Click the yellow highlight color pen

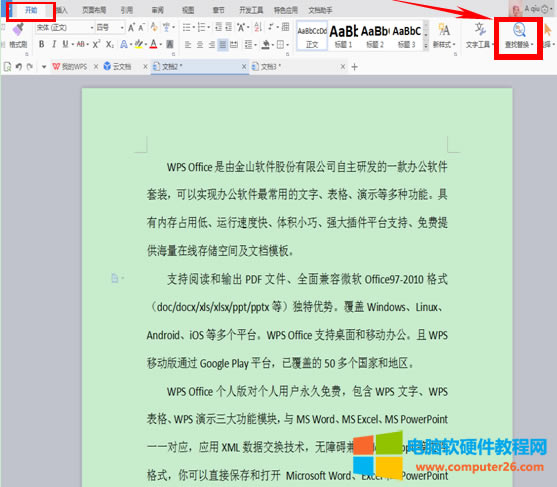[138, 44]
